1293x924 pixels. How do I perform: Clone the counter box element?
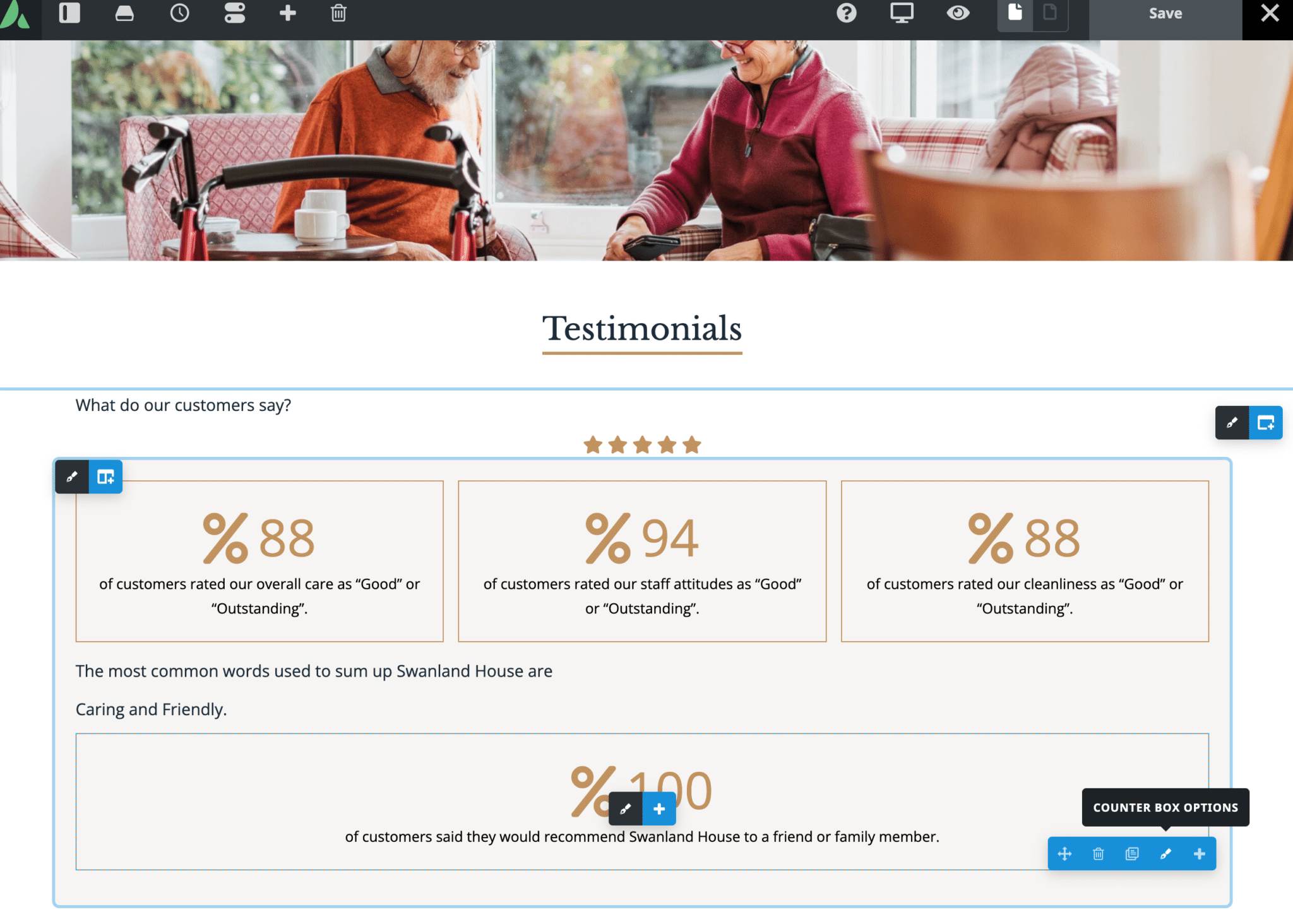(1132, 854)
